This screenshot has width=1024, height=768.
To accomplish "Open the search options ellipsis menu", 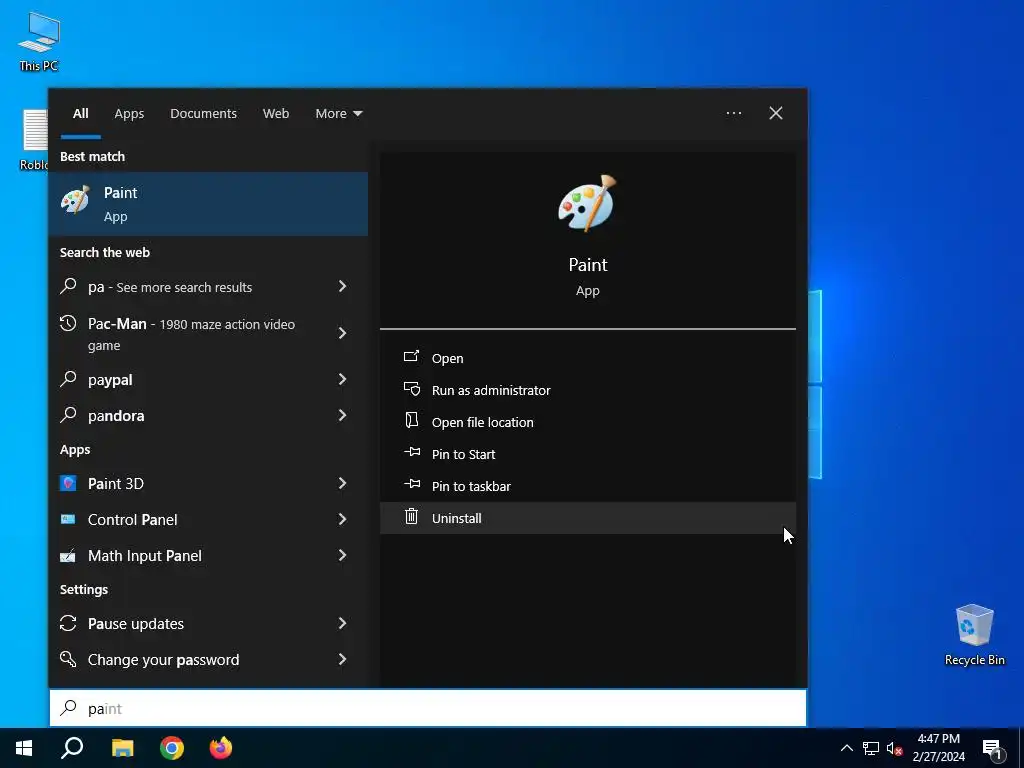I will pyautogui.click(x=733, y=114).
